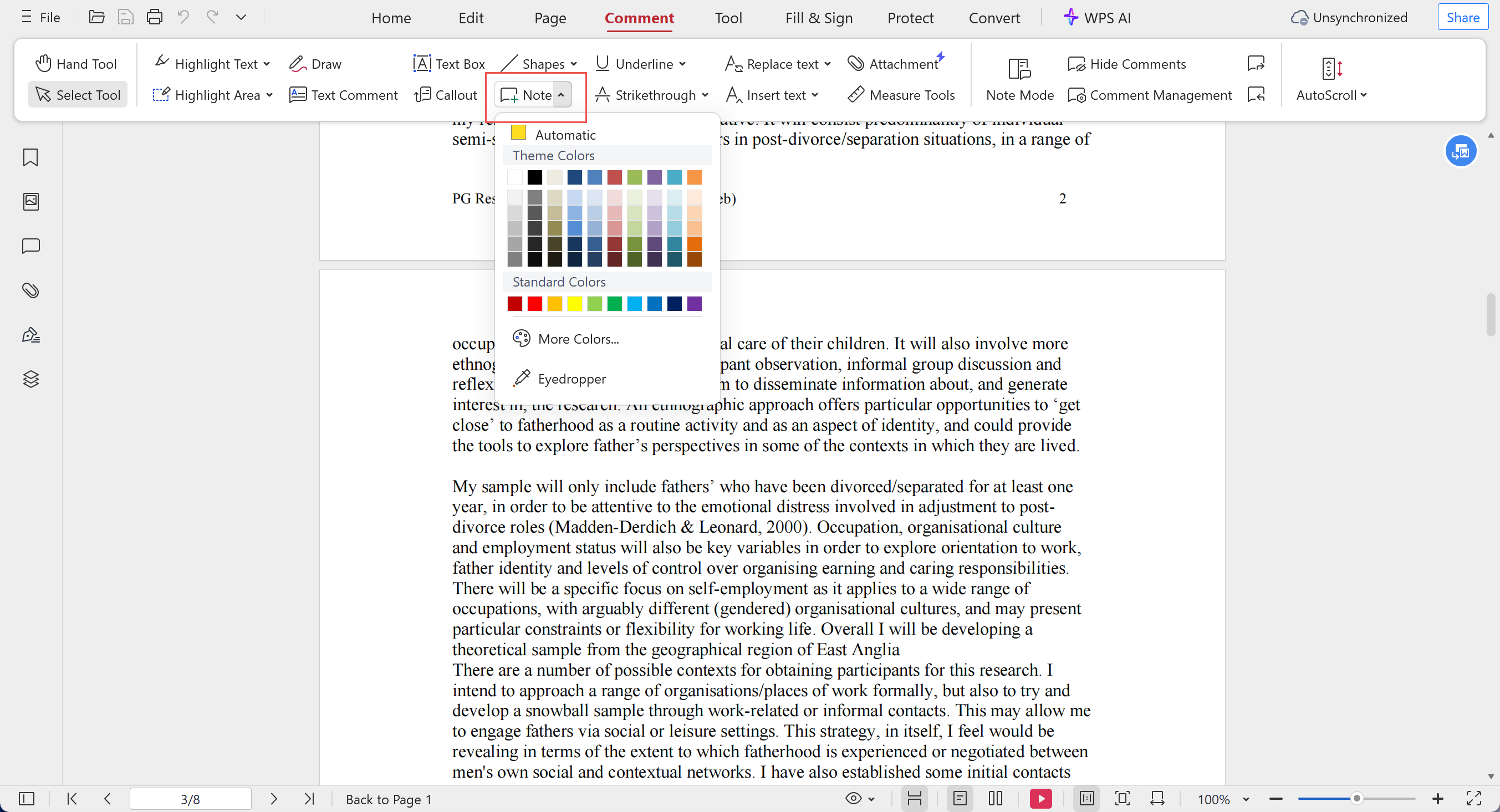Toggle two-page view mode

[995, 799]
